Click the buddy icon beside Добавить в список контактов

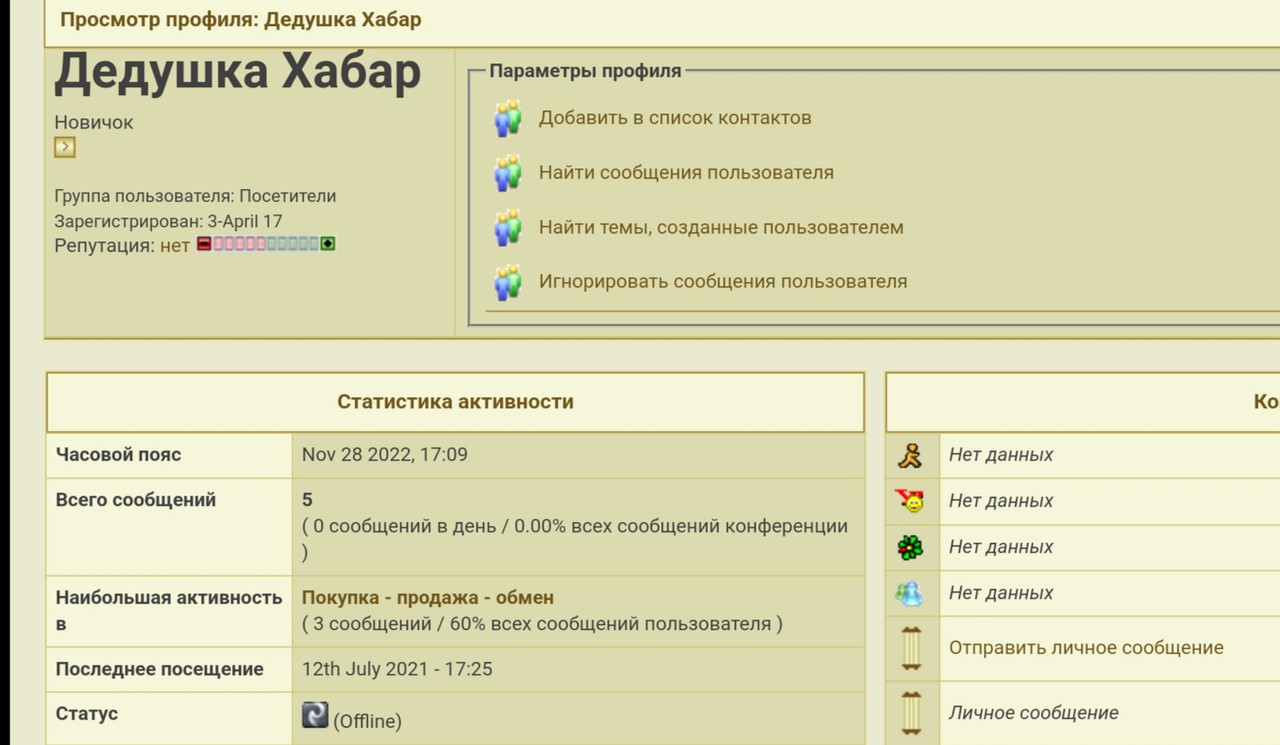(507, 118)
